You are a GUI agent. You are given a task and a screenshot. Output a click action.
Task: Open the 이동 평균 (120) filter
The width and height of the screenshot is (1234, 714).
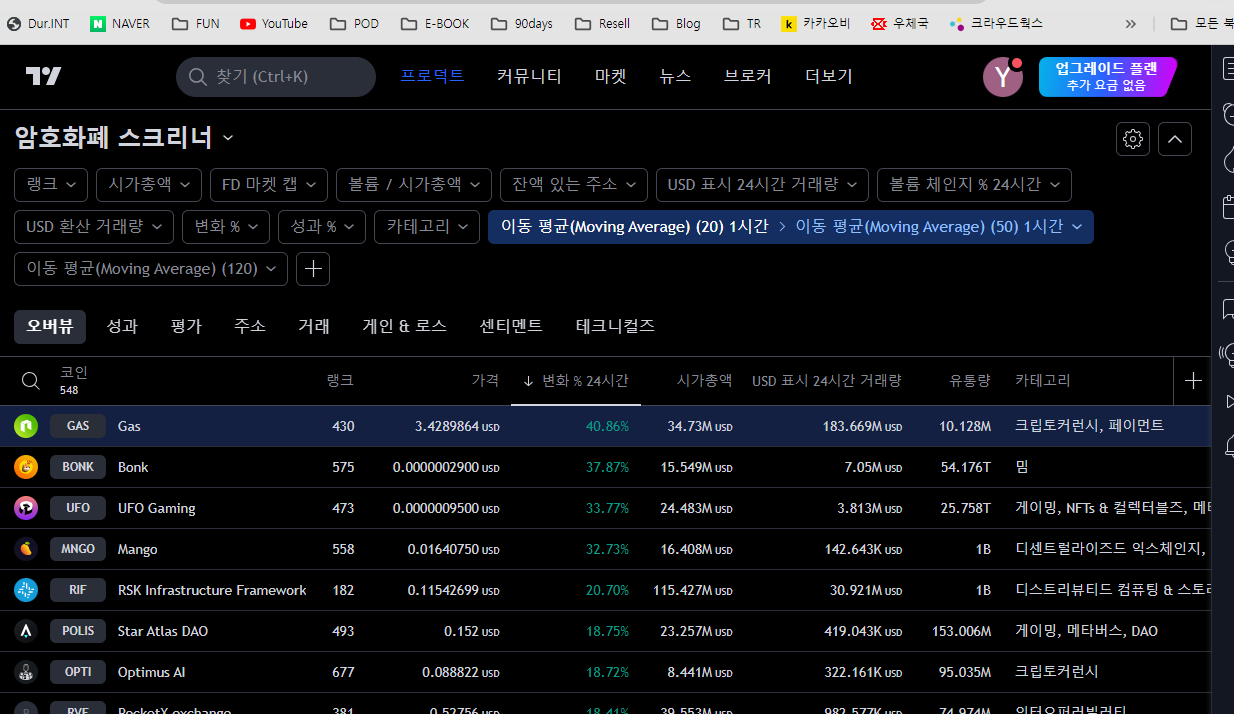click(151, 269)
